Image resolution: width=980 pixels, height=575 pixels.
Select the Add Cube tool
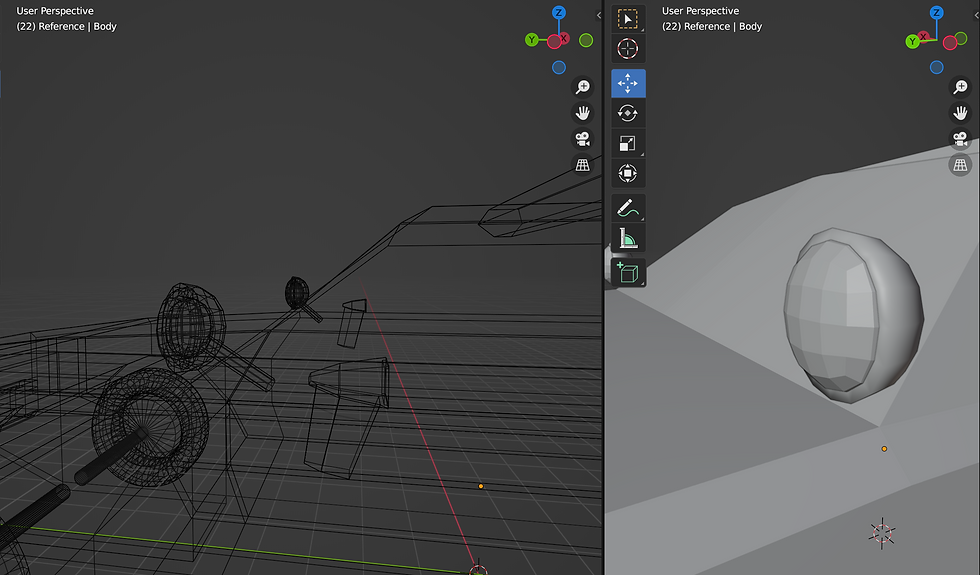(628, 273)
